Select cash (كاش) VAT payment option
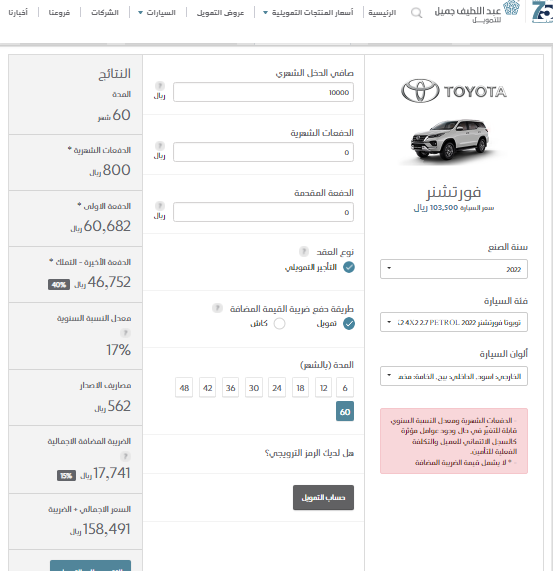Image resolution: width=553 pixels, height=571 pixels. tap(279, 323)
